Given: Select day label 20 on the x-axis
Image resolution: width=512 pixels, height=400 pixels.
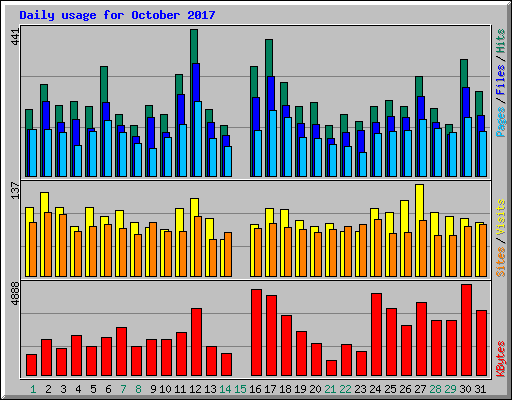Looking at the screenshot, I should pyautogui.click(x=315, y=389).
